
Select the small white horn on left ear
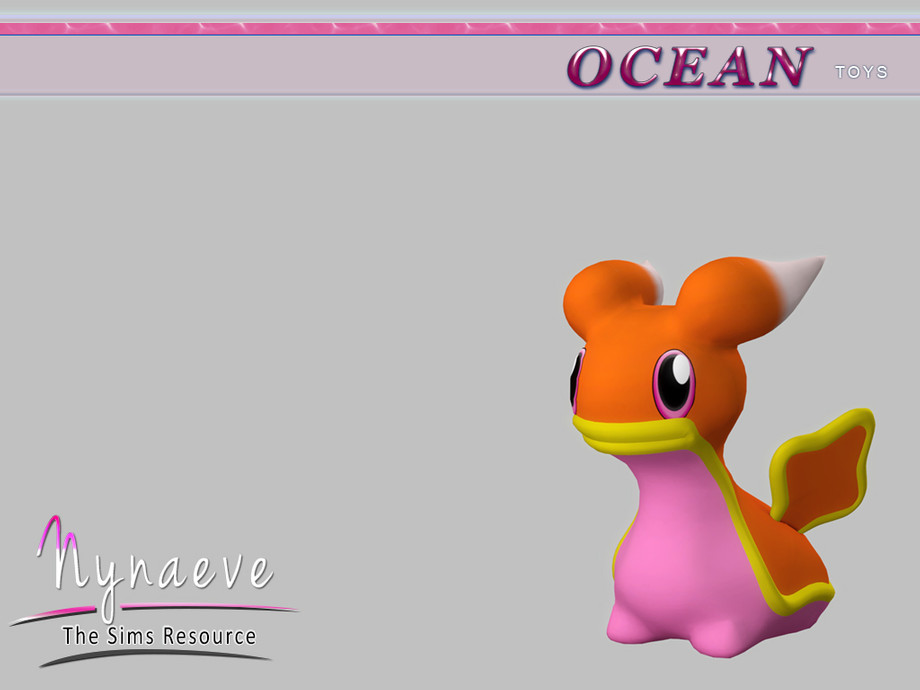pyautogui.click(x=653, y=278)
